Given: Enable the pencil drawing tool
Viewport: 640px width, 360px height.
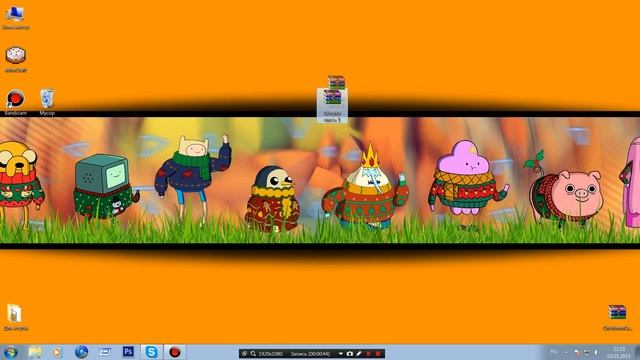Looking at the screenshot, I should tap(359, 353).
